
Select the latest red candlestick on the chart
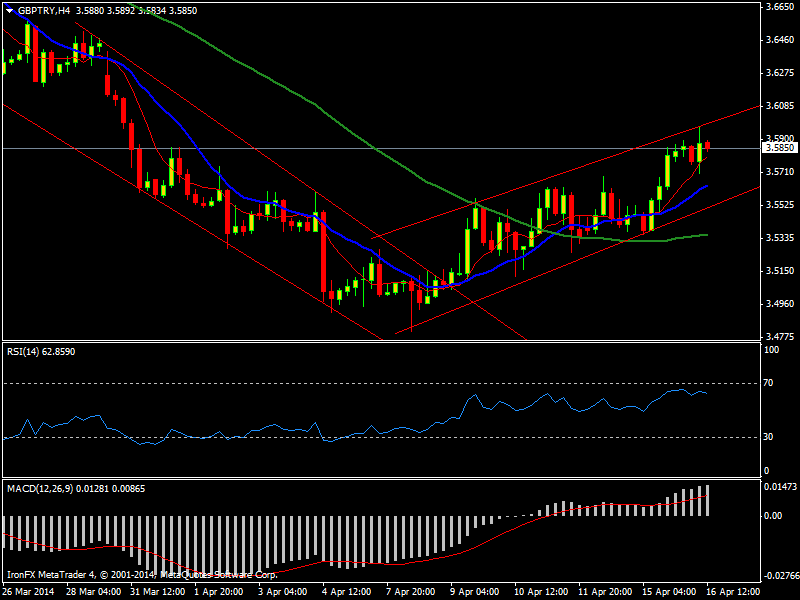(x=707, y=146)
